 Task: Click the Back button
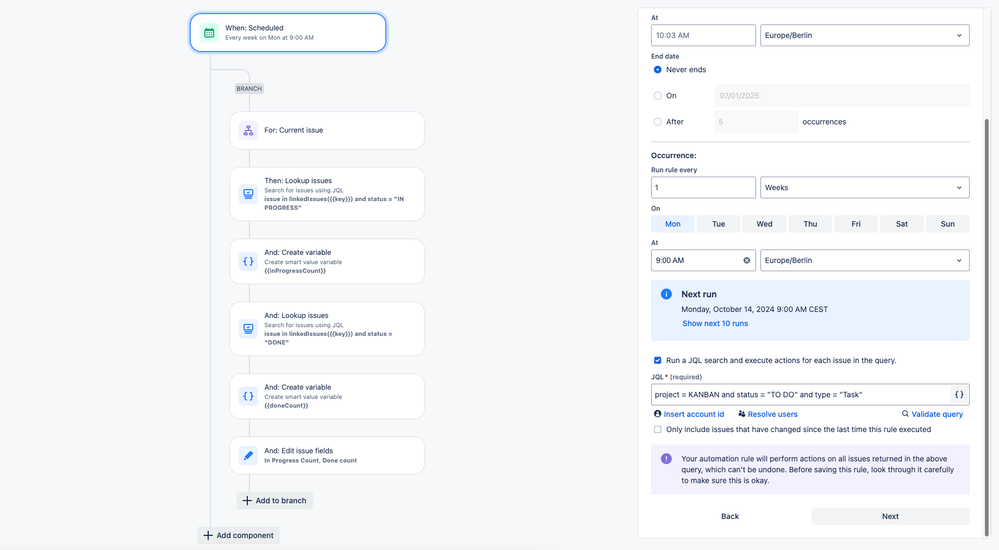[730, 516]
